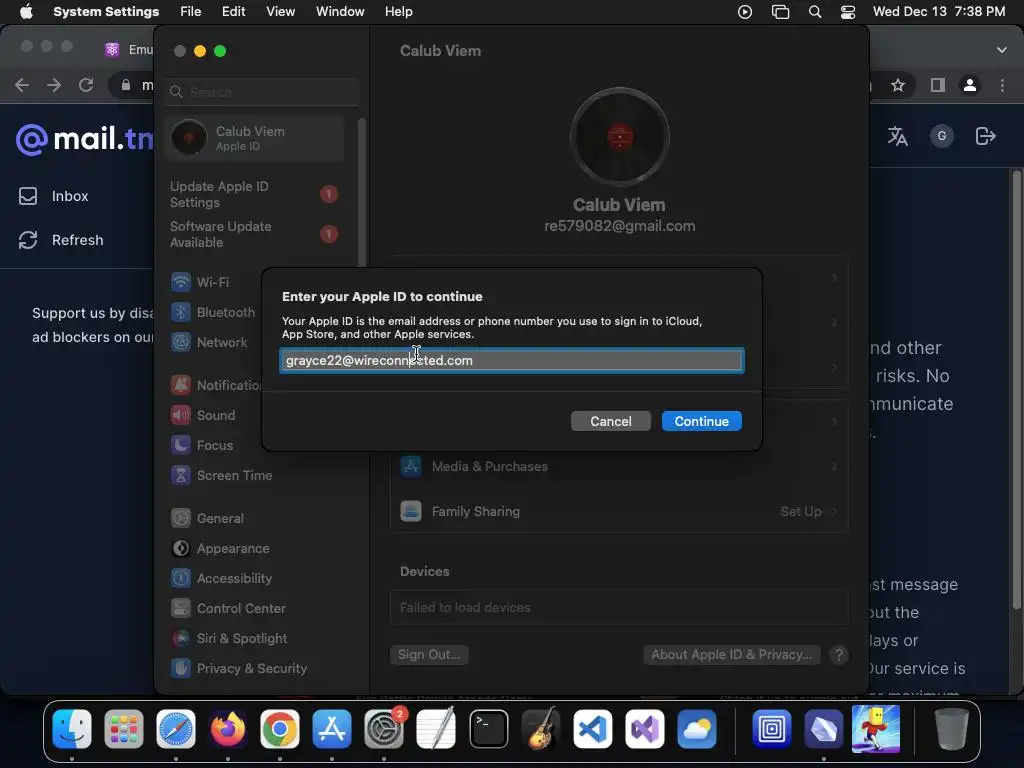The width and height of the screenshot is (1024, 768).
Task: Click the screen recording menu bar icon
Action: 744,12
